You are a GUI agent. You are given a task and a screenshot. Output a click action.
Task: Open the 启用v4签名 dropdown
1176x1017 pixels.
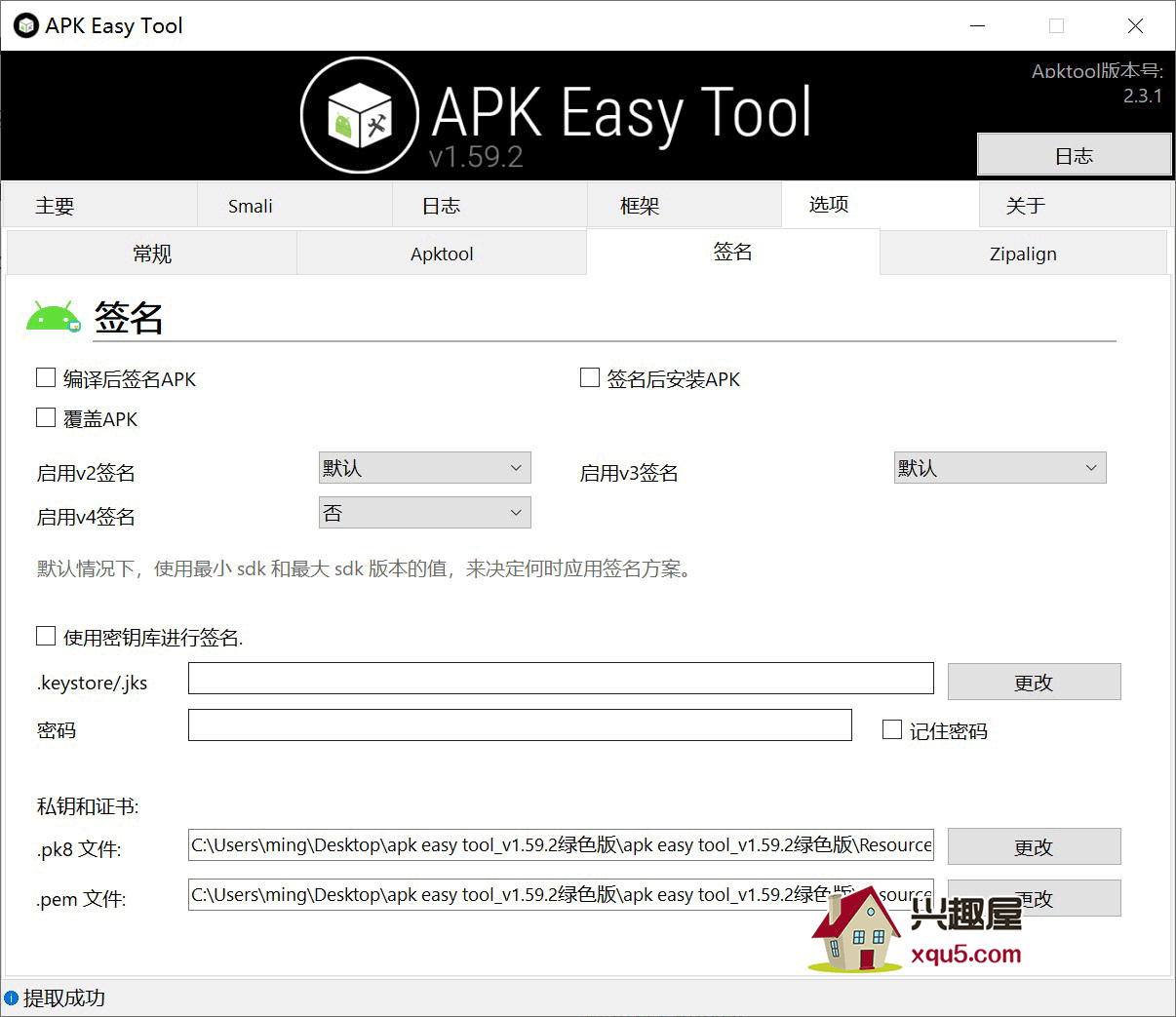[424, 513]
